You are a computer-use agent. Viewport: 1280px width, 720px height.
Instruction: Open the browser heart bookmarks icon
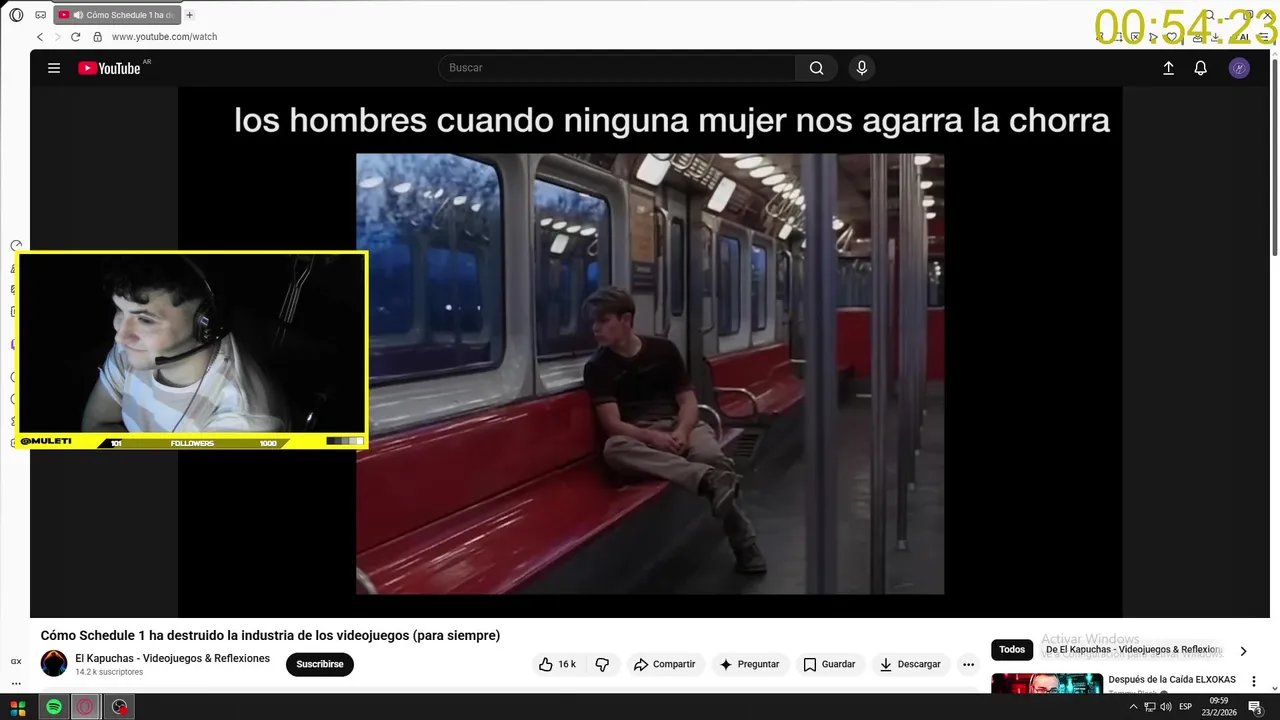[1172, 37]
